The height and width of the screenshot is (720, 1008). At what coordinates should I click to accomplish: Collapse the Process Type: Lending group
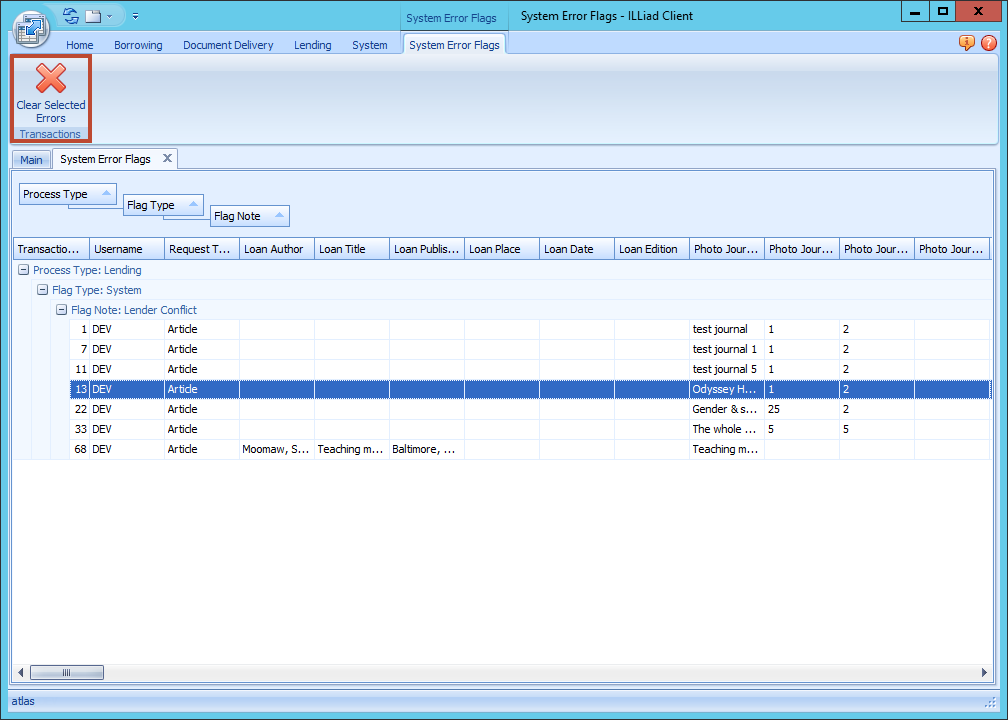23,270
